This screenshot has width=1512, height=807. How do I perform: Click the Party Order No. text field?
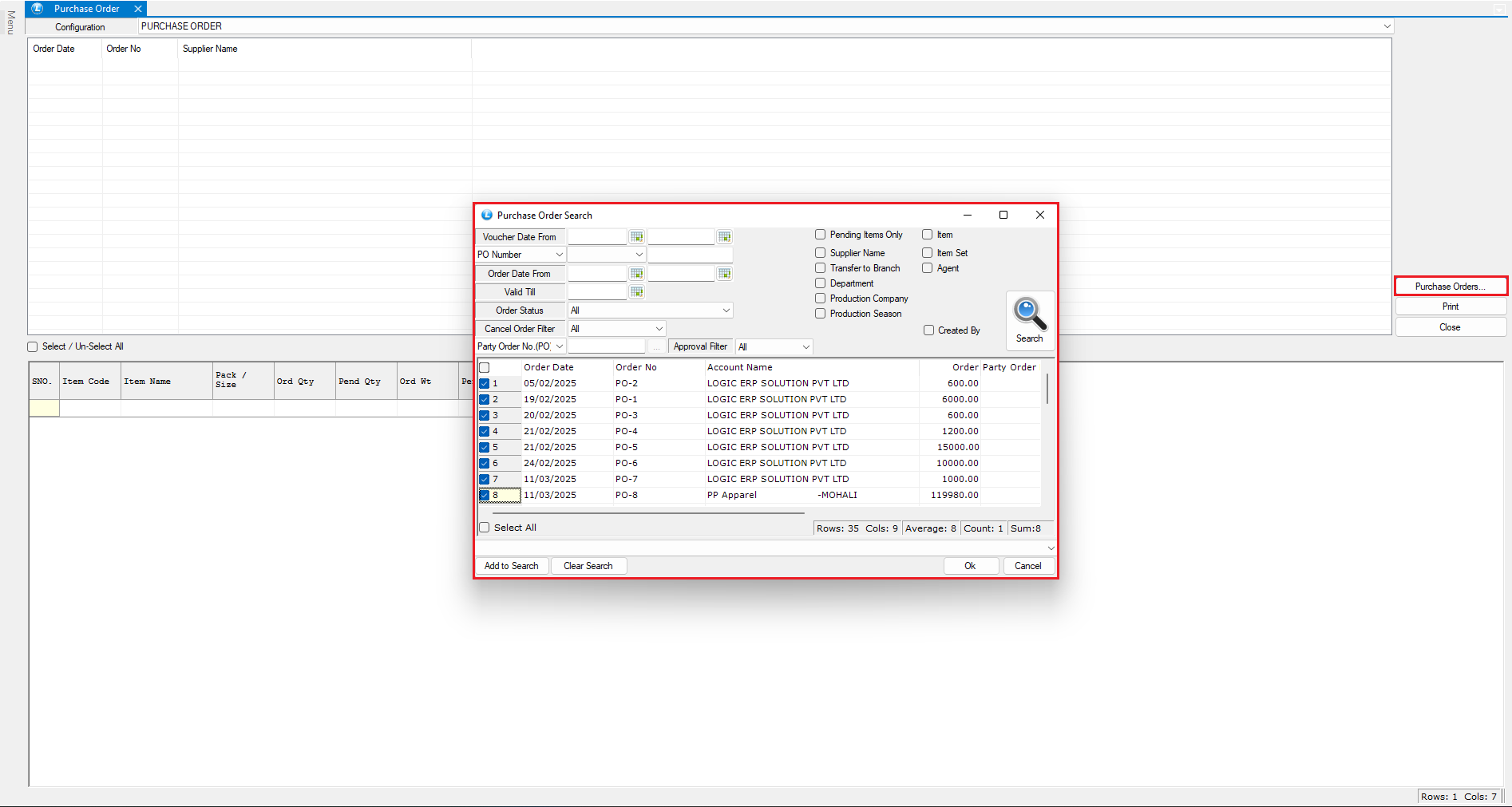(606, 346)
